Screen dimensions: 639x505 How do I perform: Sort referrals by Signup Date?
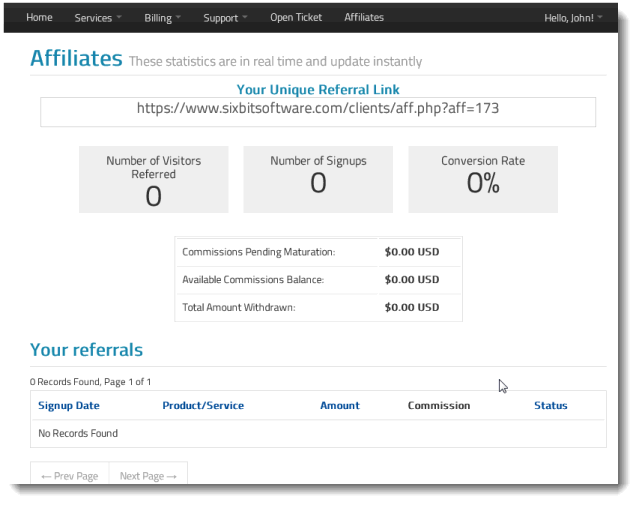click(69, 406)
